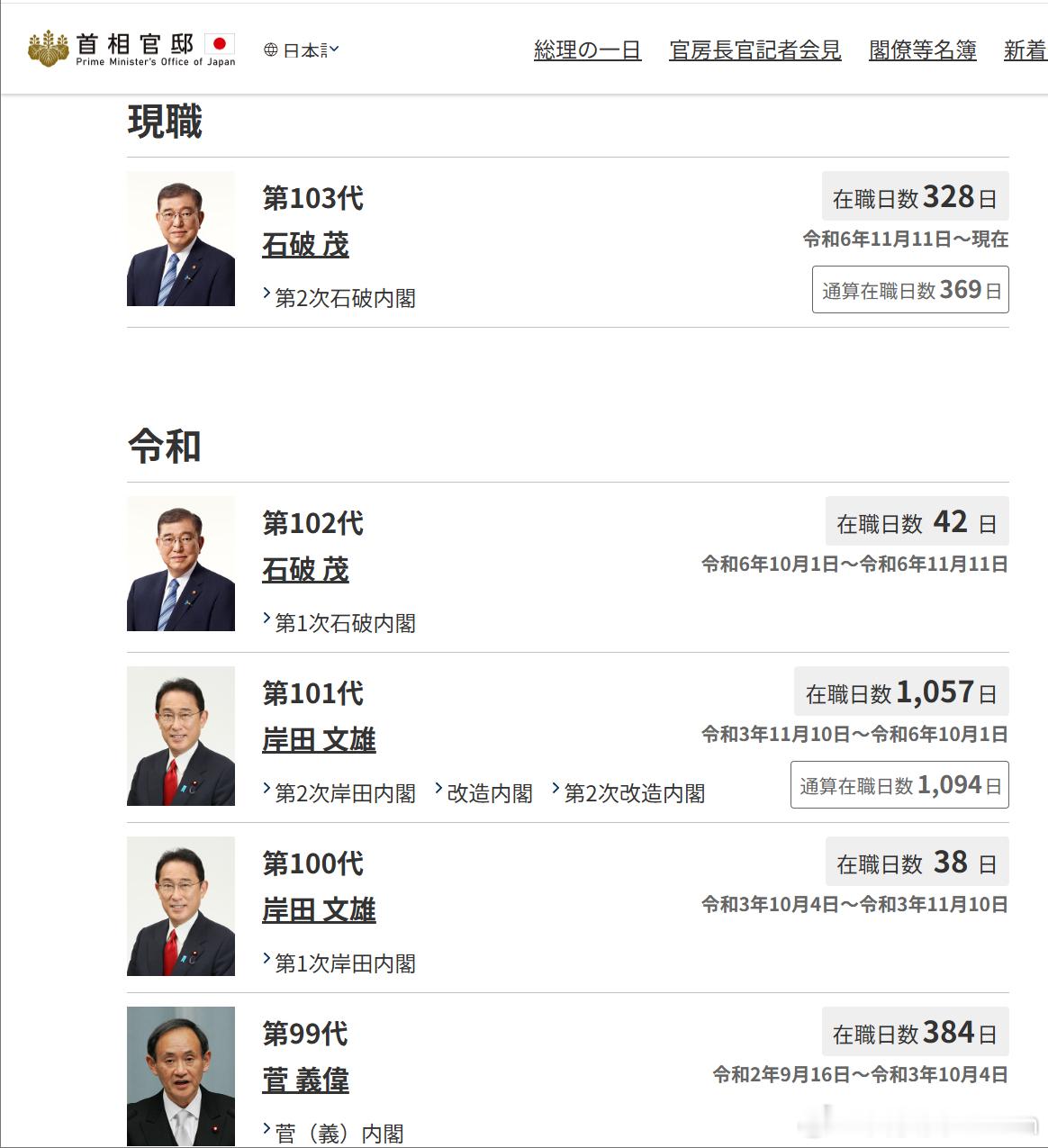Open the 日本語 language dropdown
This screenshot has height=1148, width=1048.
(302, 50)
